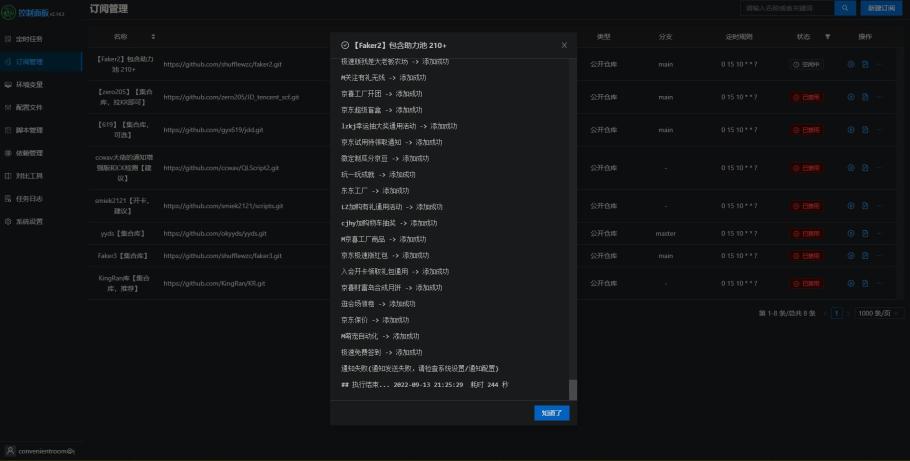The width and height of the screenshot is (910, 461).
Task: Open 依赖管理 in the sidebar
Action: tap(29, 153)
